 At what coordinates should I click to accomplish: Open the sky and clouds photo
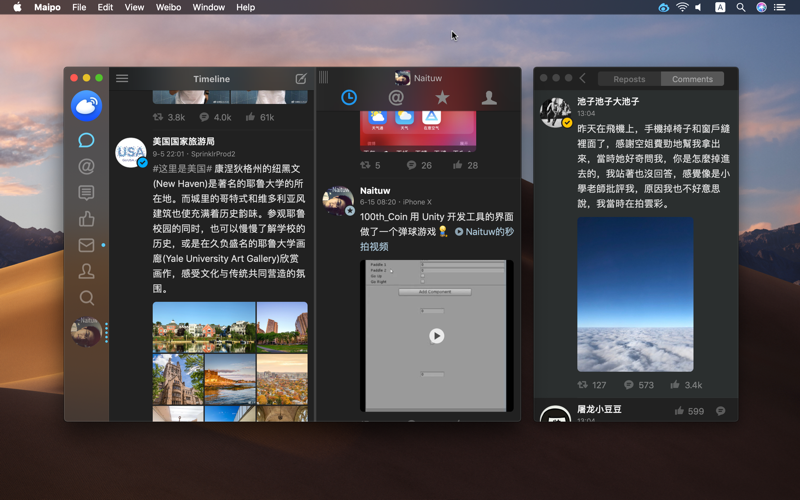[x=635, y=294]
